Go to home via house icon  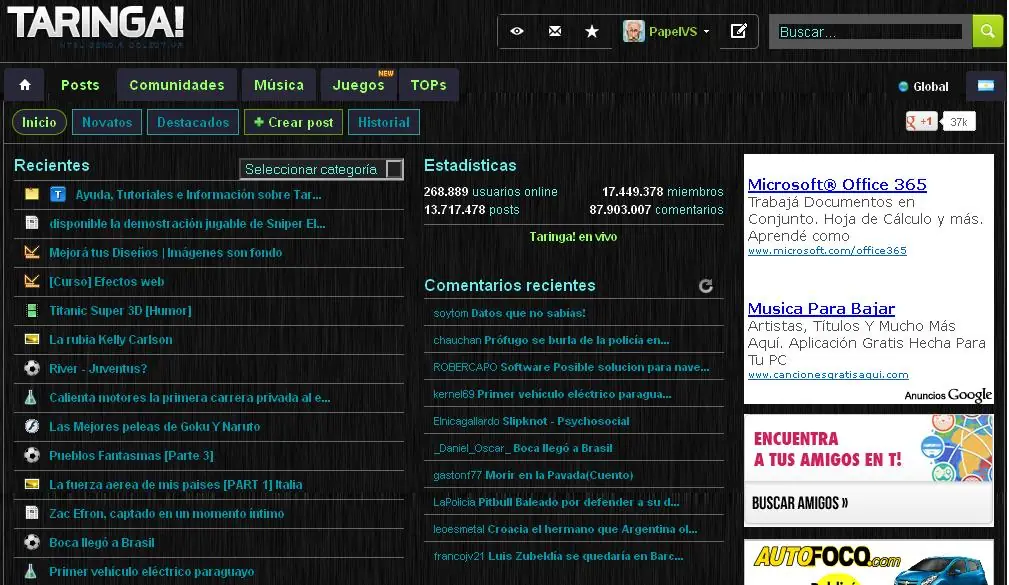click(24, 85)
